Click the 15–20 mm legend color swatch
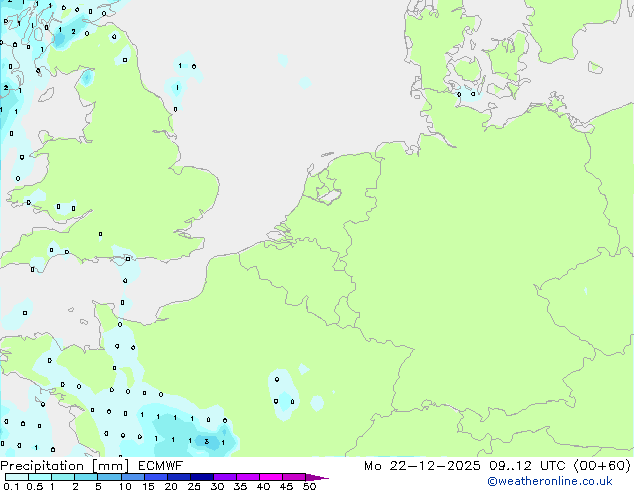Screen dimensions: 634x490 (155, 477)
